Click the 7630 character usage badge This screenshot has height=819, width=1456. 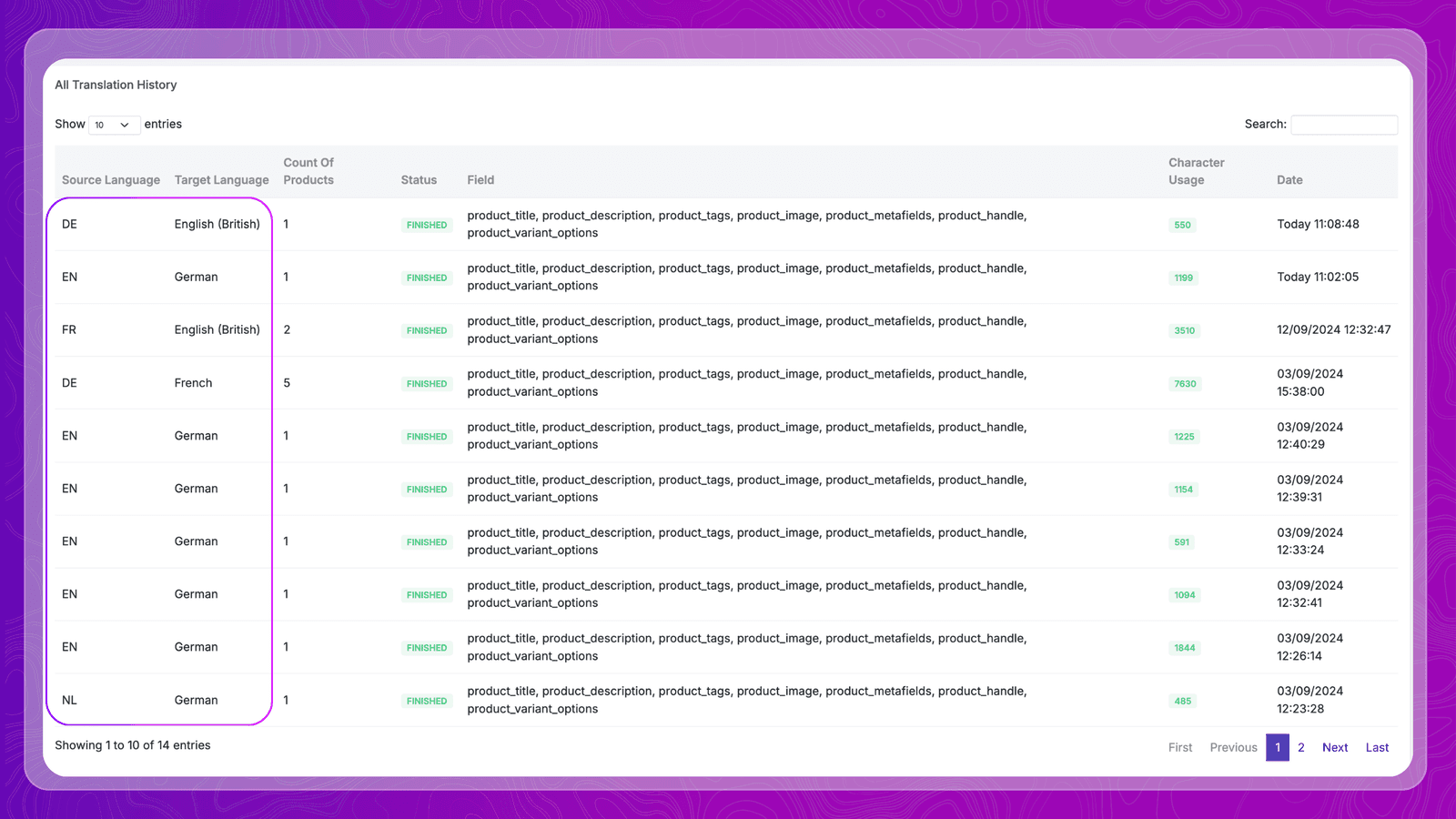(1185, 384)
